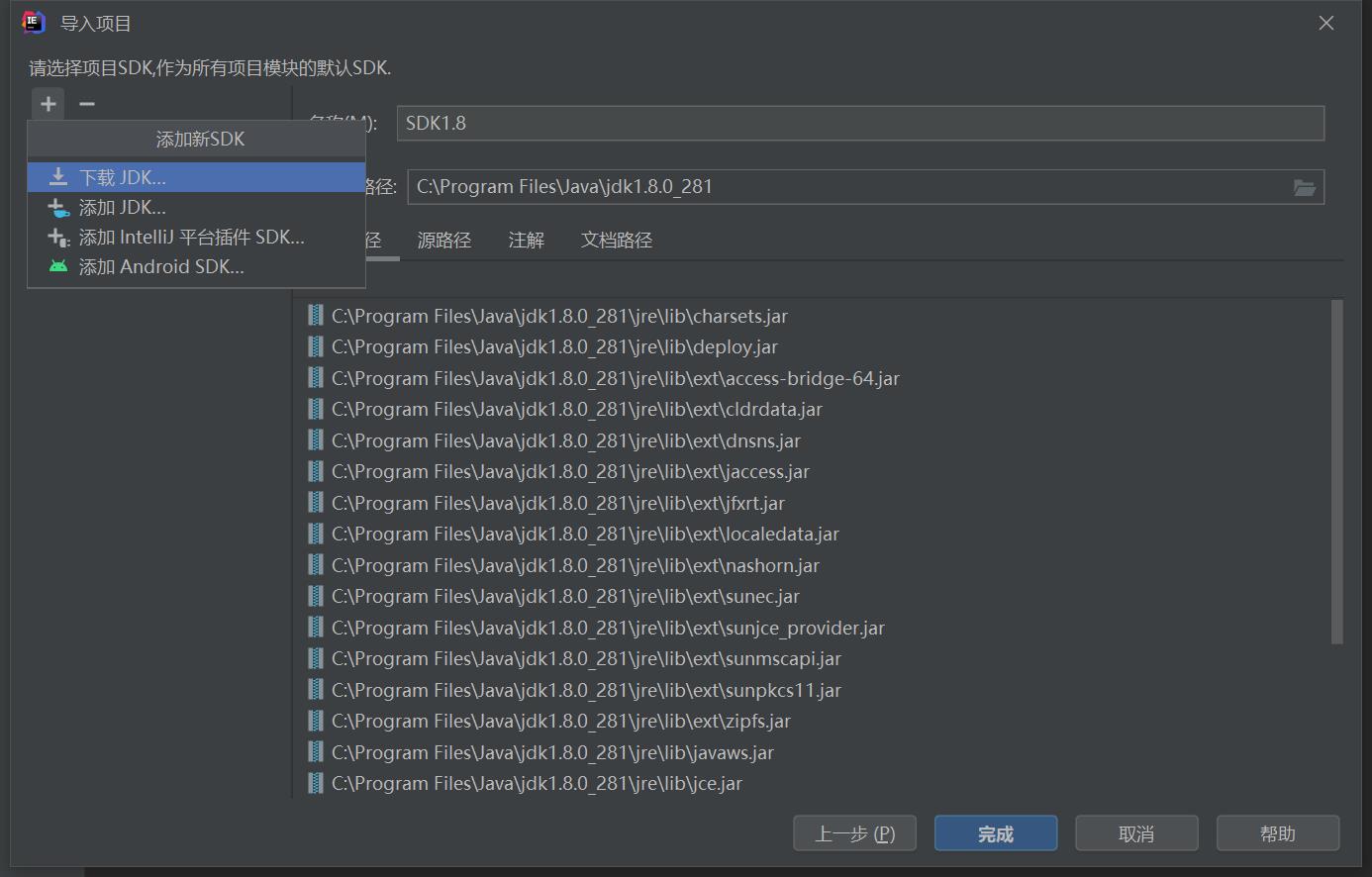Select the dnsns.jar entry
This screenshot has height=877, width=1372.
click(565, 440)
